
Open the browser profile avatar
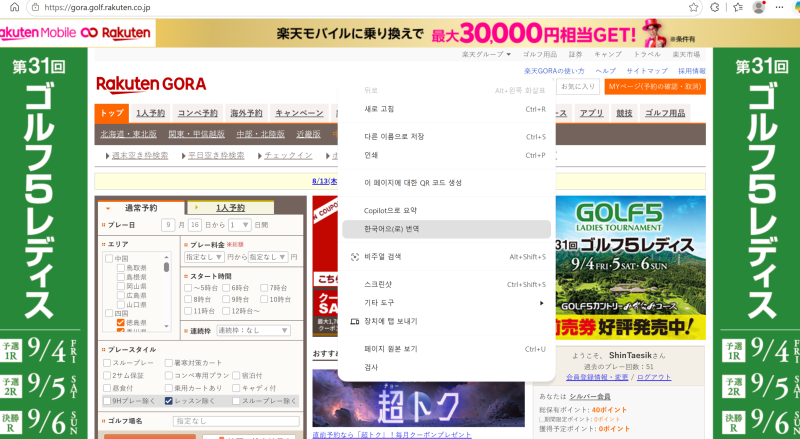tap(759, 7)
